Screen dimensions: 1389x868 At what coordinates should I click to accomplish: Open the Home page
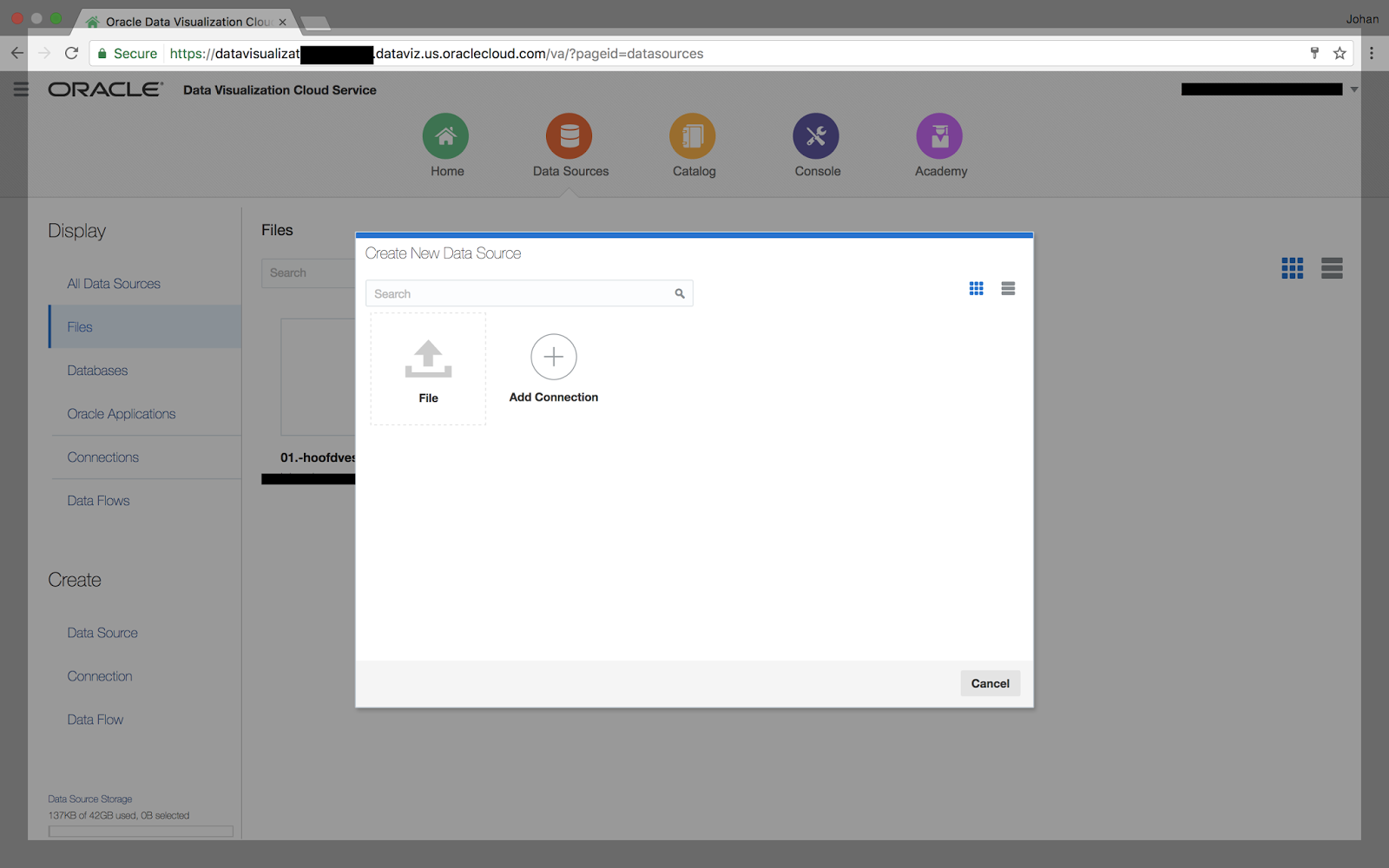[446, 144]
